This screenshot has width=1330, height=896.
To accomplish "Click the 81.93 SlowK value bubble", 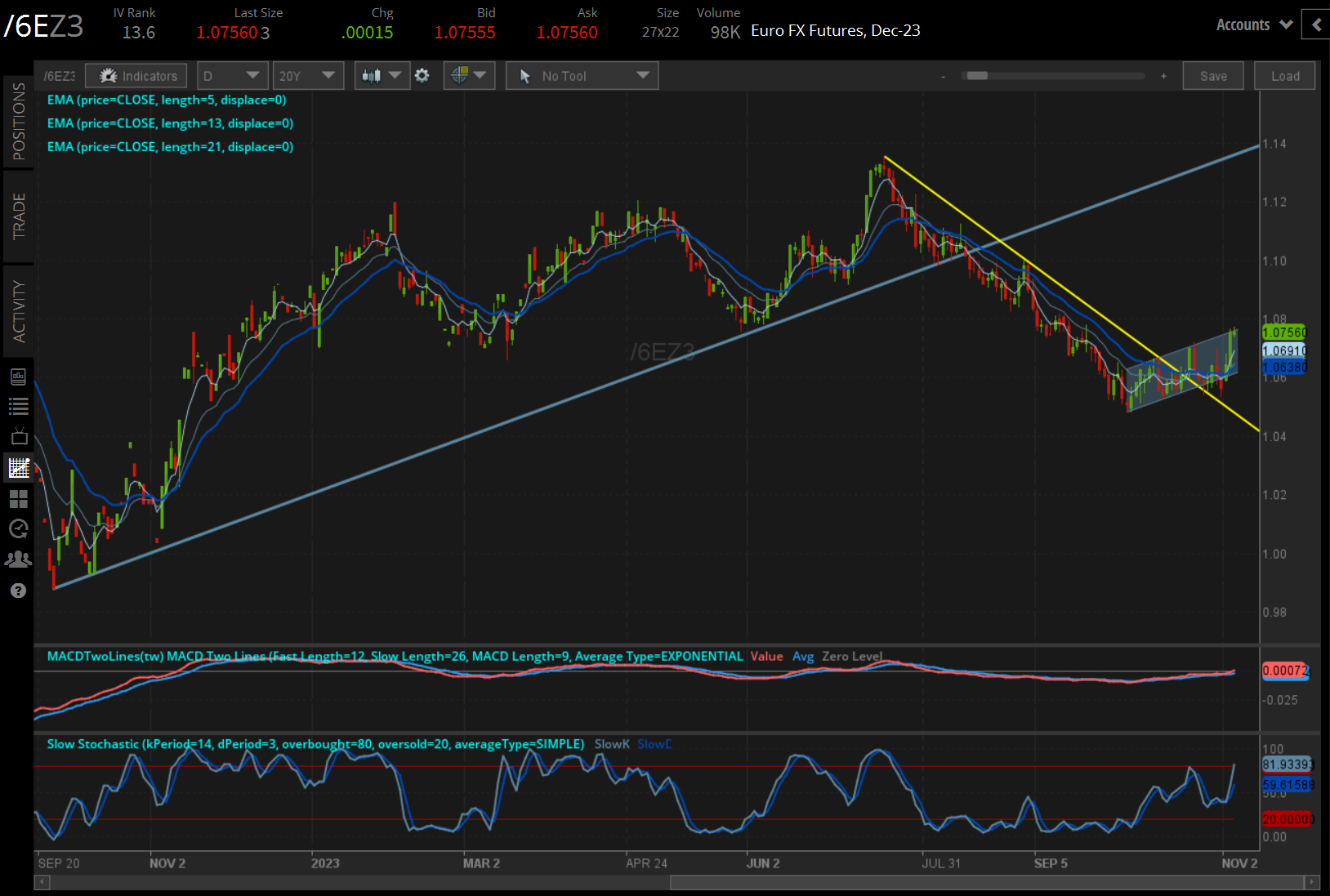I will click(1288, 764).
